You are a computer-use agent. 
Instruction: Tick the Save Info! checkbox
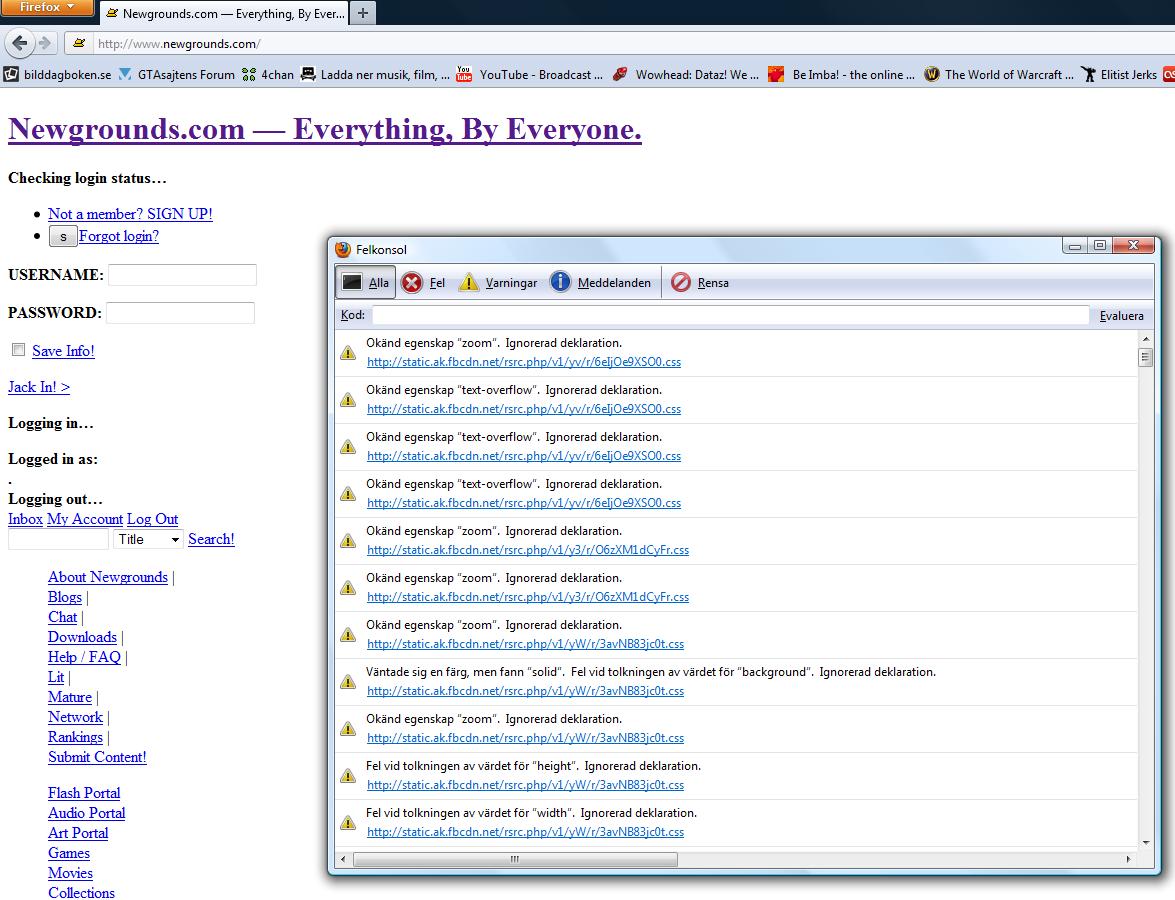click(x=19, y=349)
